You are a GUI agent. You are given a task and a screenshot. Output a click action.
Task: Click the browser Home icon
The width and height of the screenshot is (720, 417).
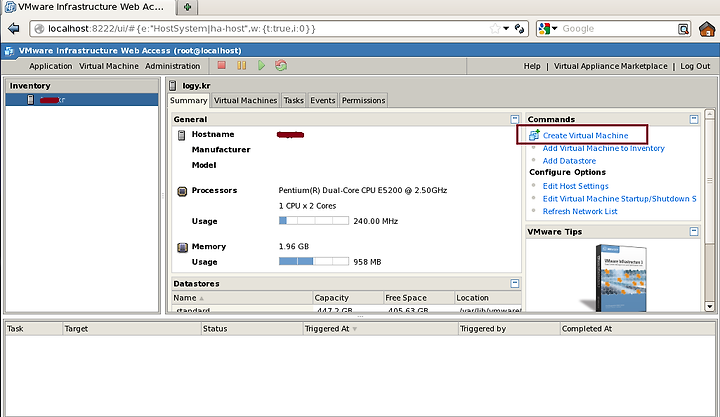pos(707,29)
